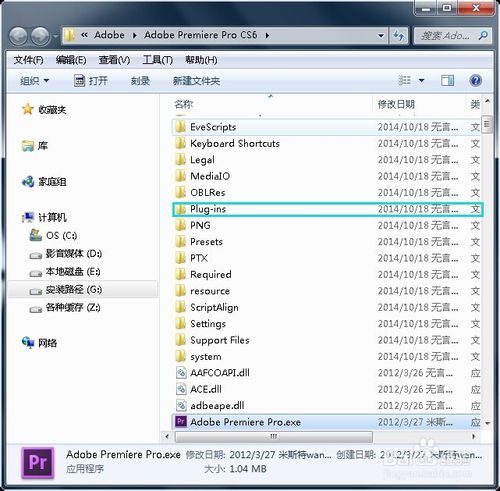The width and height of the screenshot is (500, 491).
Task: Open Help via the blue question icon
Action: tap(475, 80)
